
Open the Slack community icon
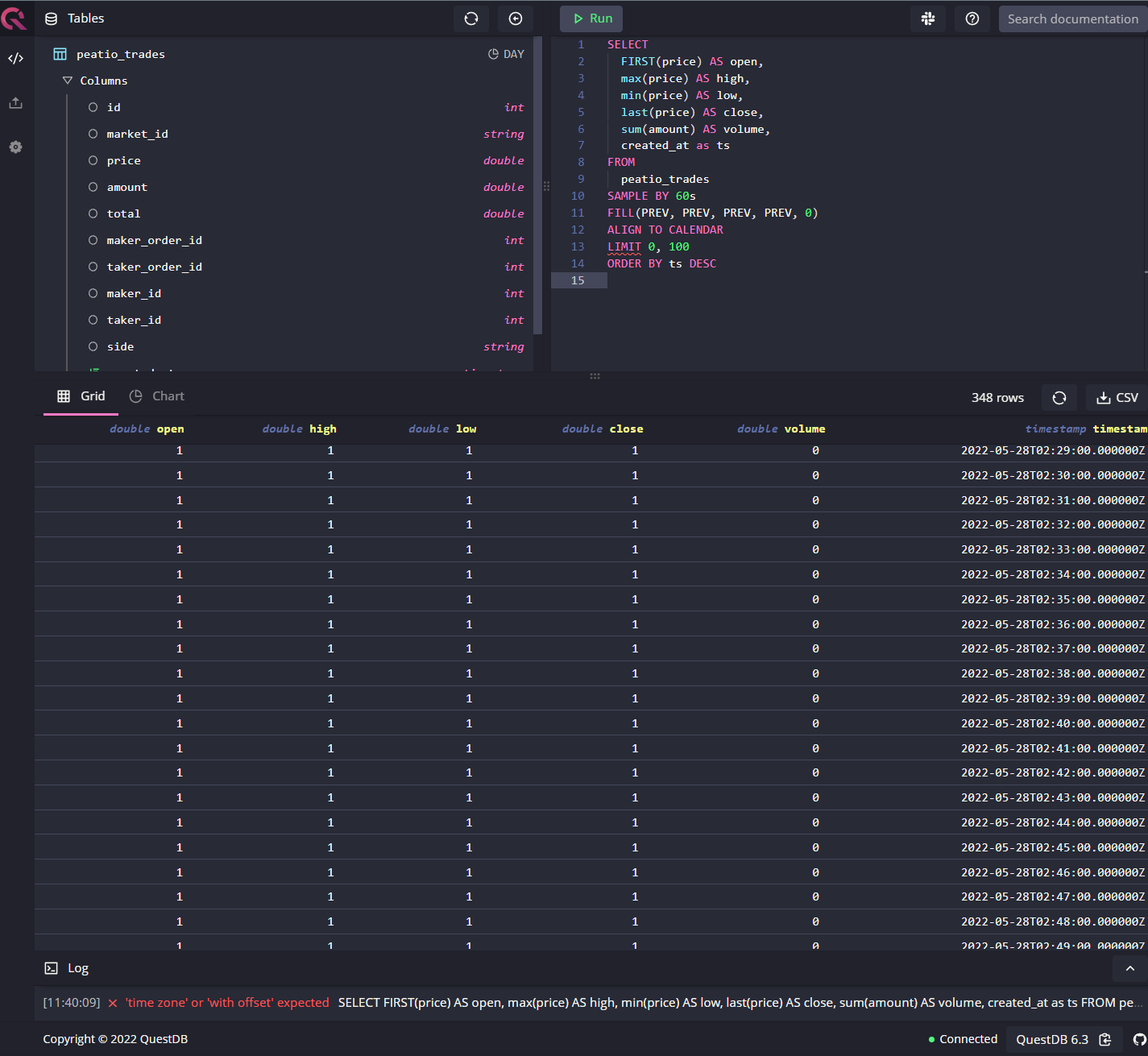(927, 19)
